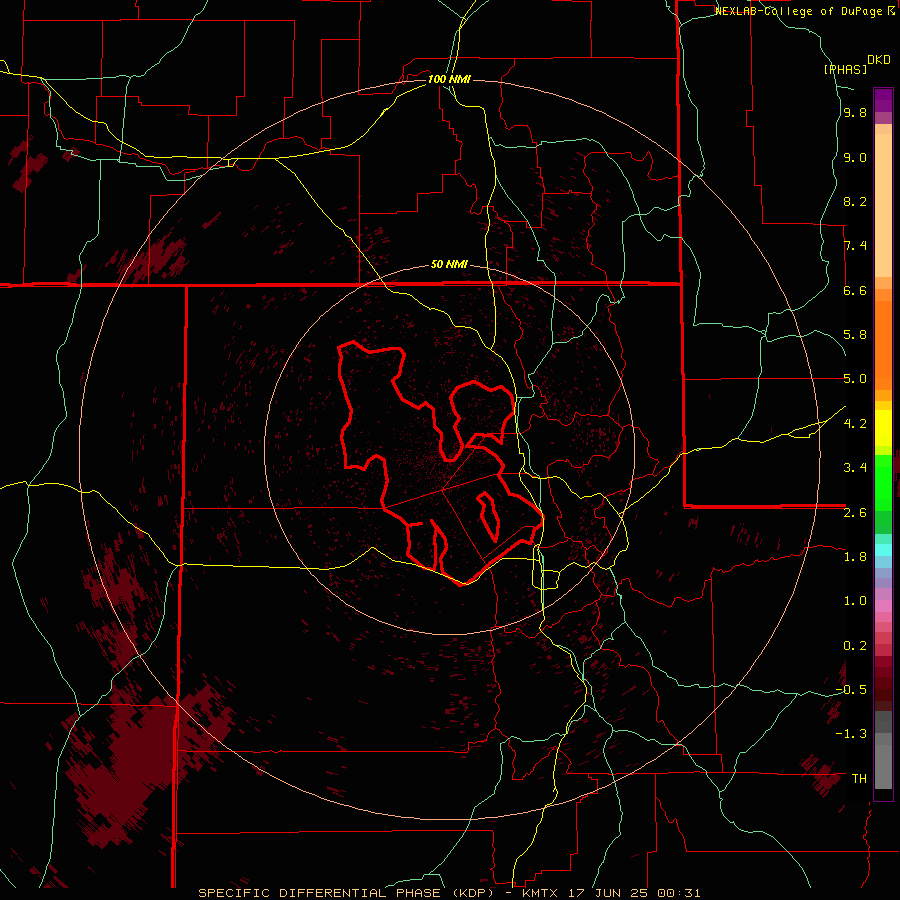Click the -0.5 value on the legend
This screenshot has width=900, height=900.
[851, 690]
